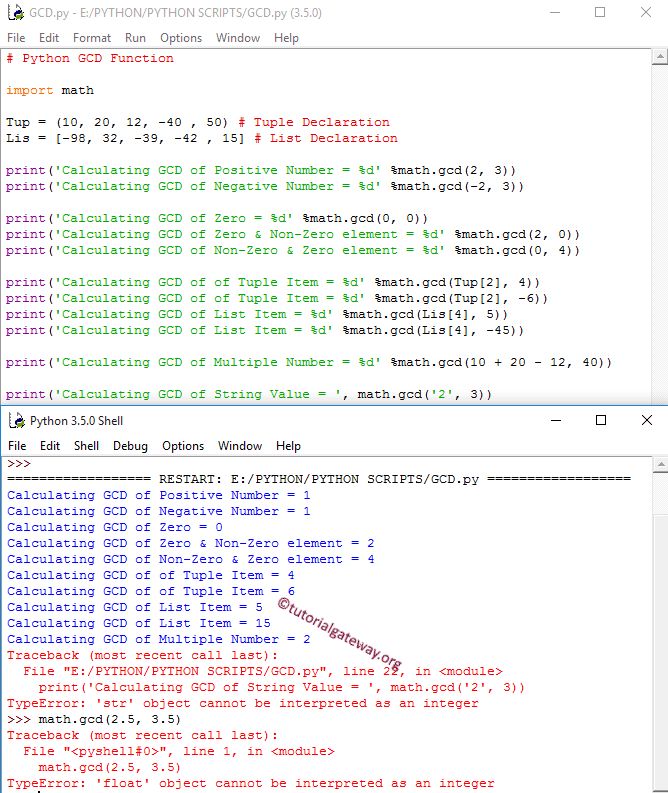
Task: Click the '# Python GCD Function' comment line
Action: click(x=90, y=58)
